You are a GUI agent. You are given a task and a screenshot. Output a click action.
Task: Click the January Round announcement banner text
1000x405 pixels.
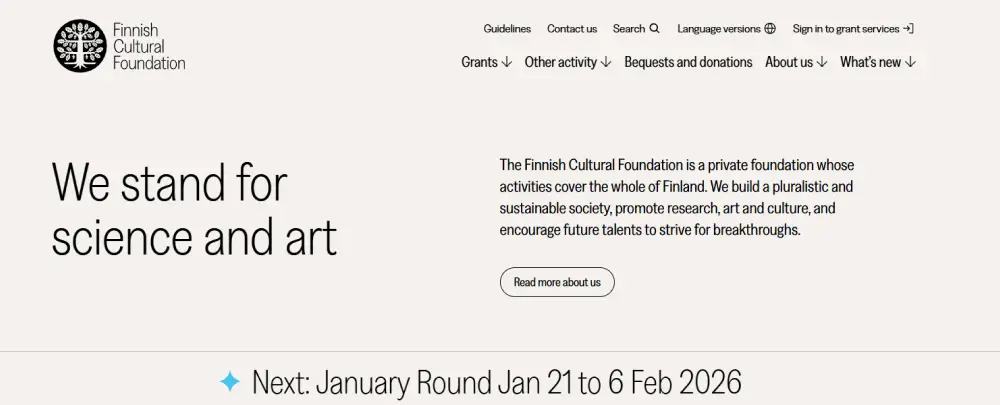click(496, 381)
